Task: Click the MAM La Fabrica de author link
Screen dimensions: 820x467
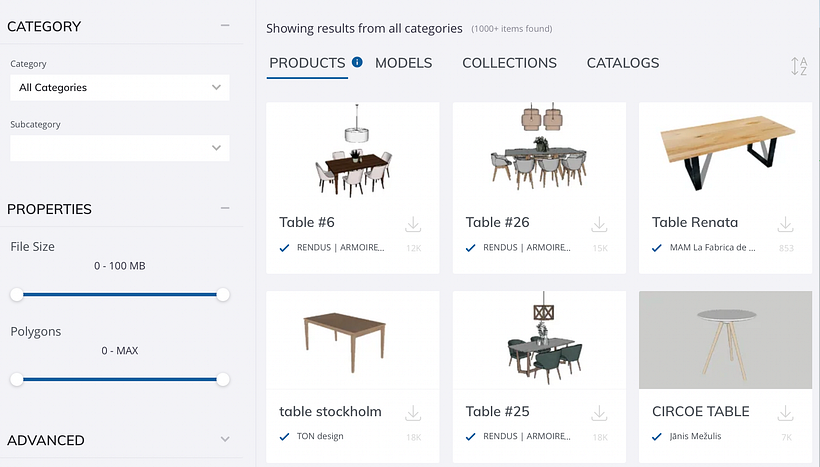Action: (x=713, y=247)
